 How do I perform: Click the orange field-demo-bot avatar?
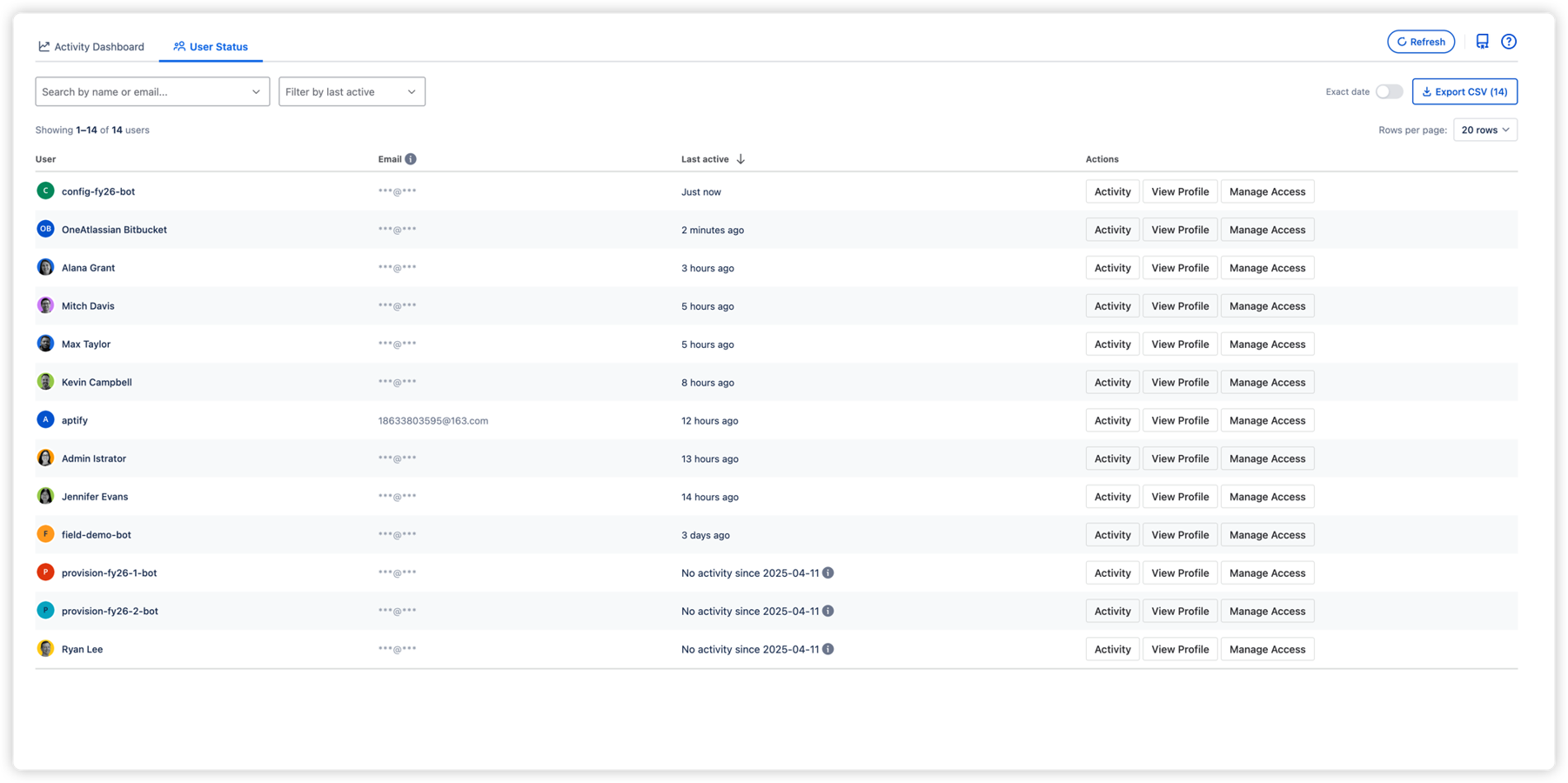pyautogui.click(x=45, y=535)
